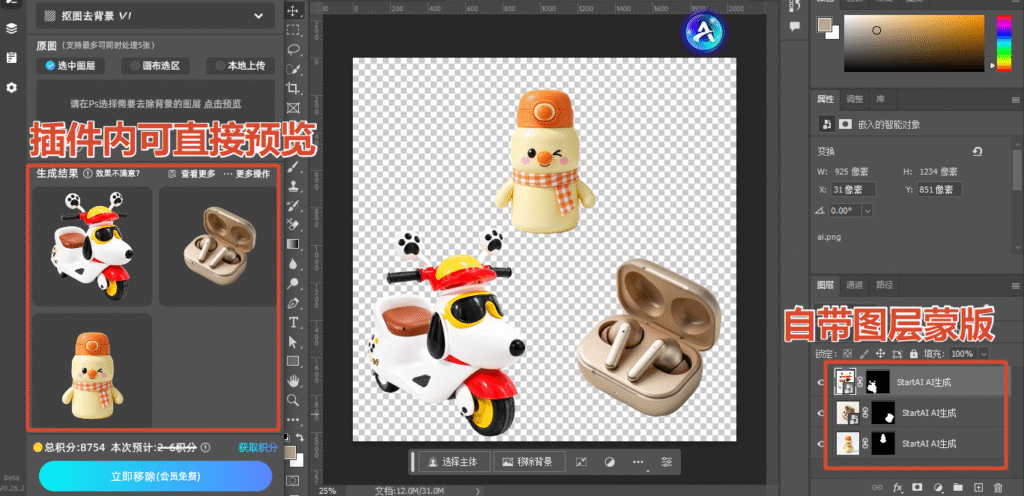
Task: Open the fill 100% dropdown arrow
Action: 984,353
